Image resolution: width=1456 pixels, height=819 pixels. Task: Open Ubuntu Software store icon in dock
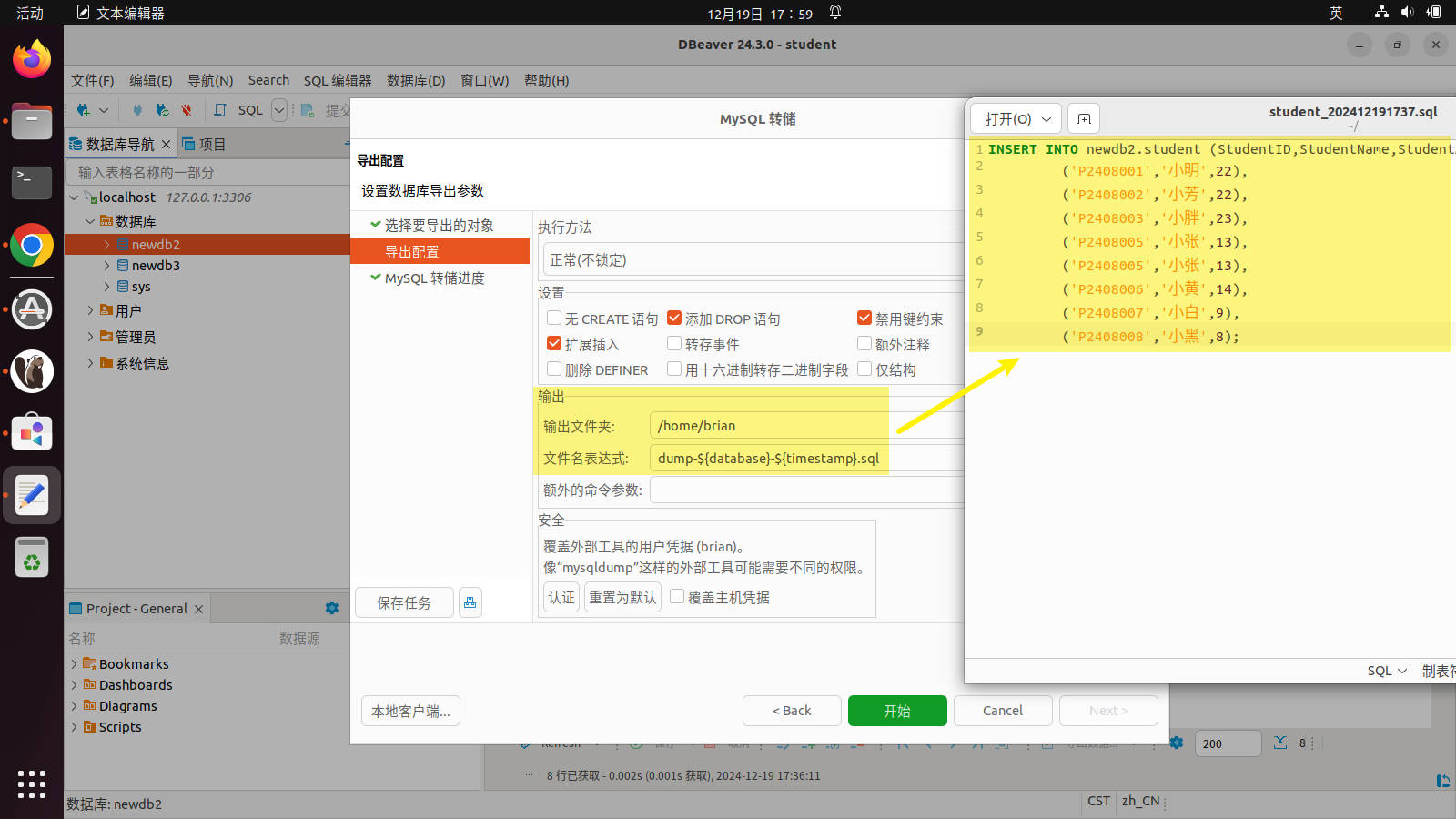coord(32,433)
